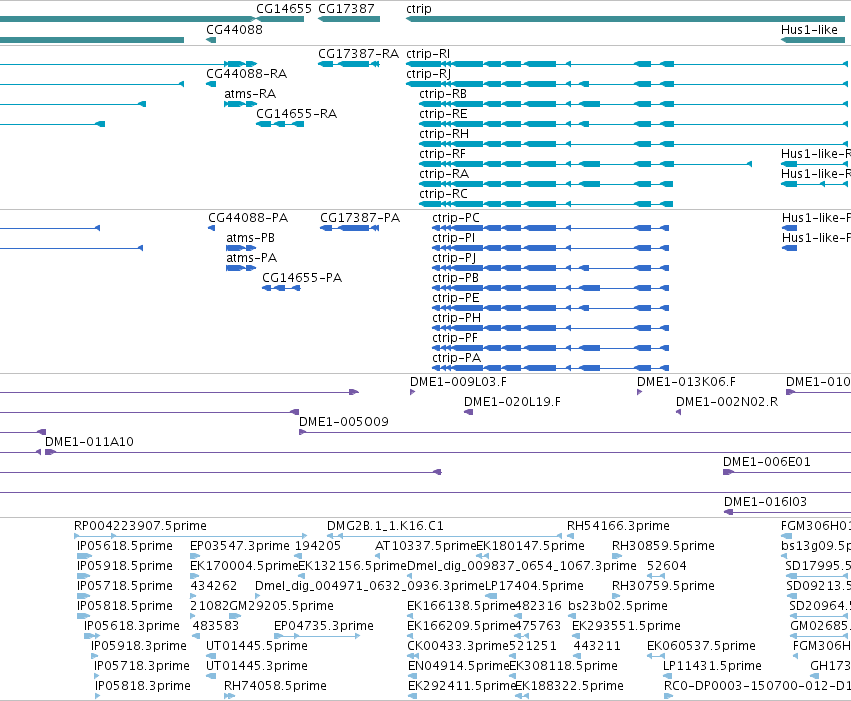This screenshot has width=851, height=701.
Task: Select the ctrip-RA transcript
Action: (x=546, y=184)
